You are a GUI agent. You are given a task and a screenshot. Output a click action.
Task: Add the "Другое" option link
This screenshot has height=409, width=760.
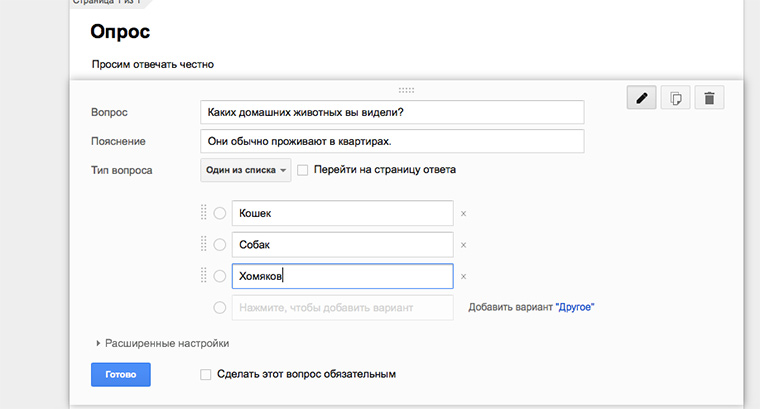coord(575,307)
